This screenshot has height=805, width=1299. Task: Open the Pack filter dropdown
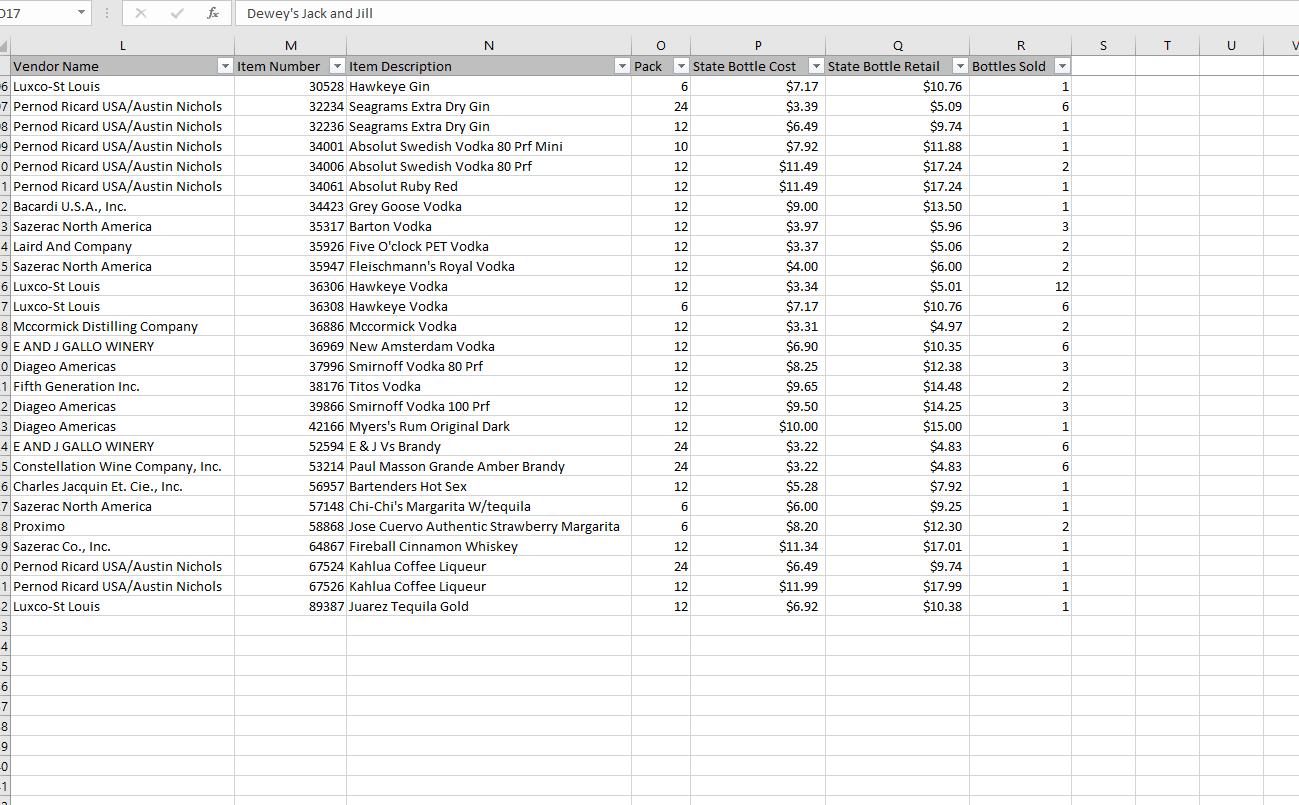[681, 66]
